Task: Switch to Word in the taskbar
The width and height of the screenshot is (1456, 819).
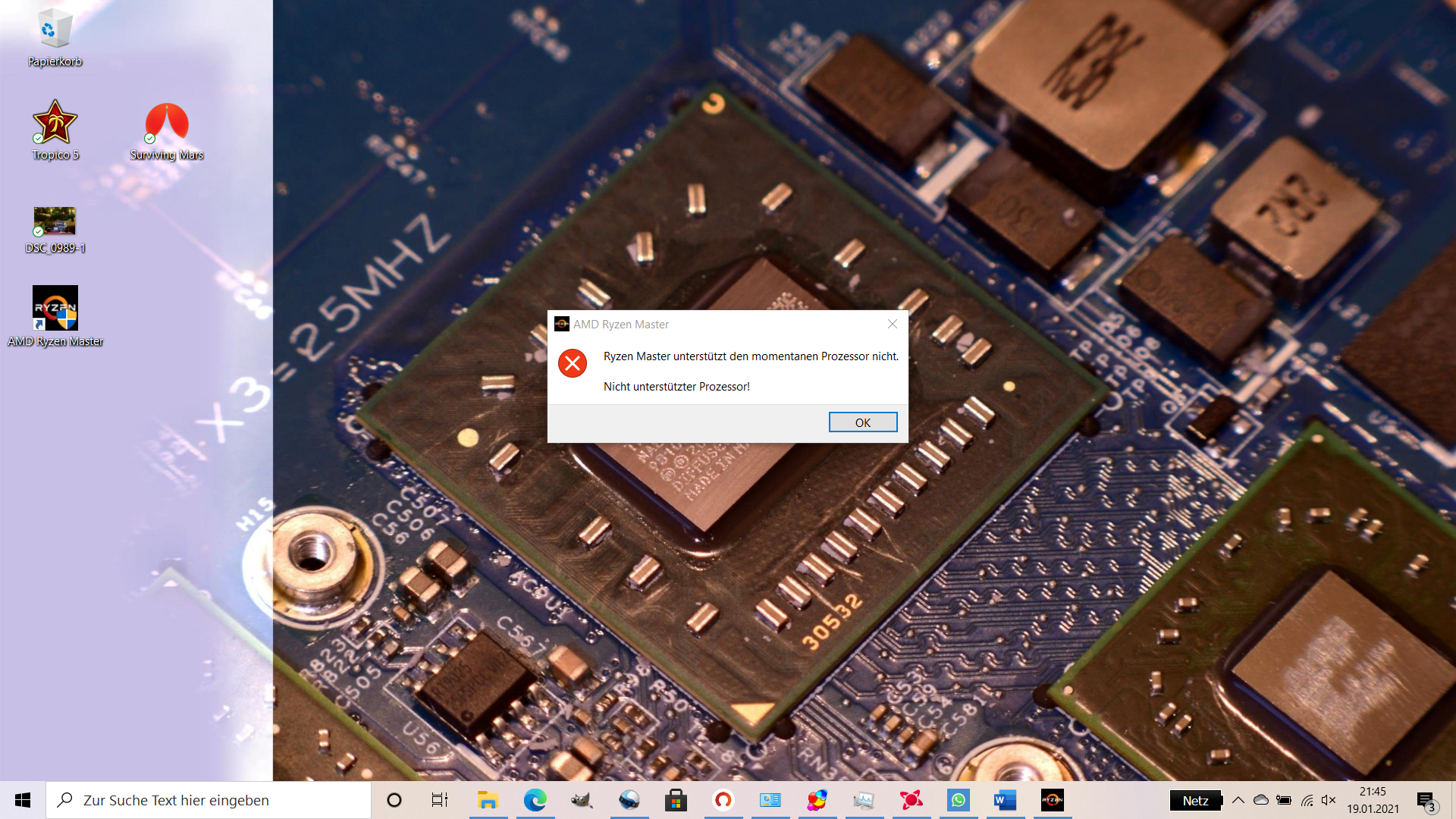Action: (1005, 800)
